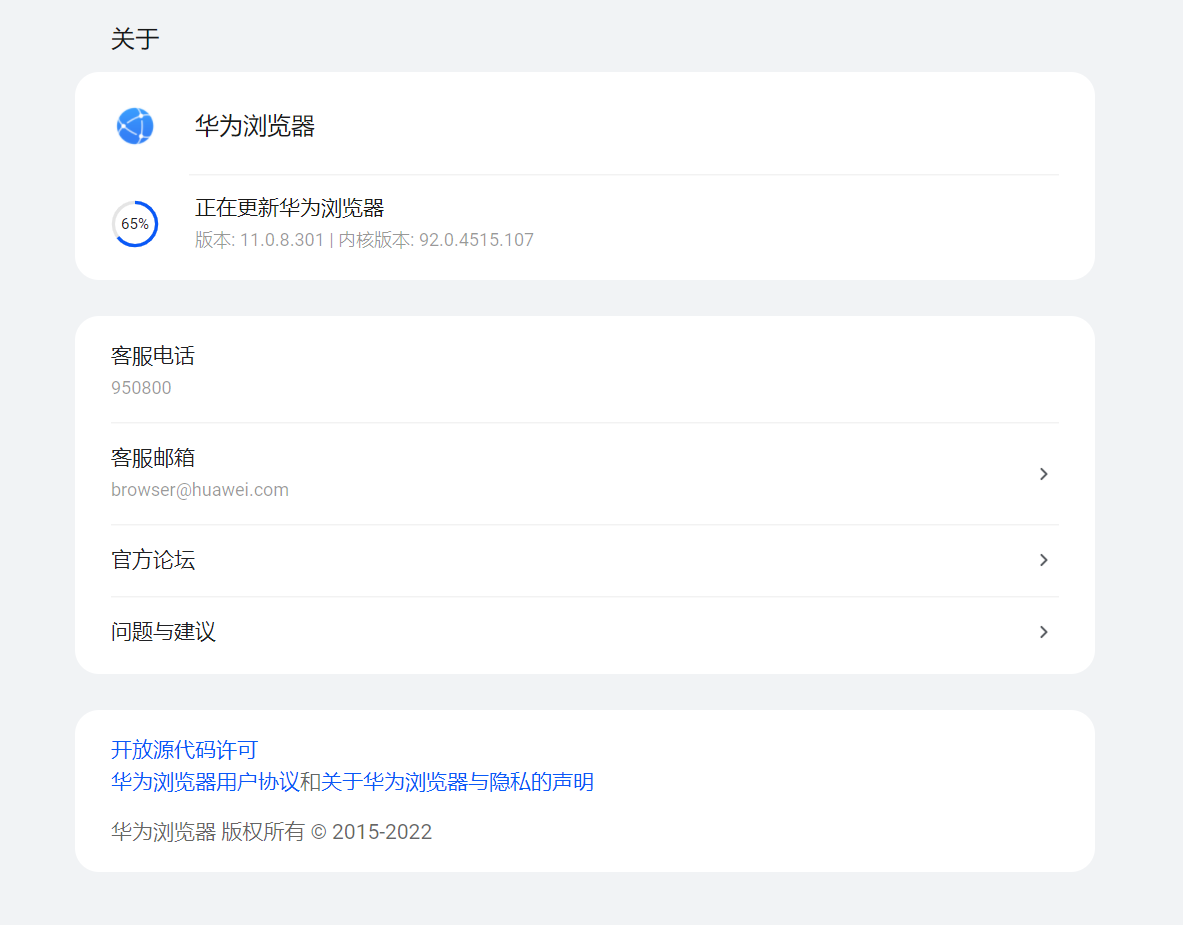
Task: Select the 问题与建议 entry
Action: pos(584,632)
